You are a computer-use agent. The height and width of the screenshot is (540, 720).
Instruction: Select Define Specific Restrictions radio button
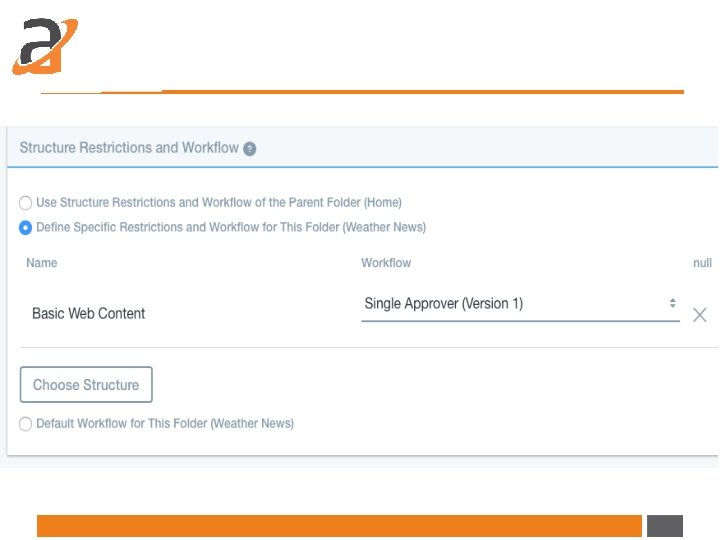(26, 227)
